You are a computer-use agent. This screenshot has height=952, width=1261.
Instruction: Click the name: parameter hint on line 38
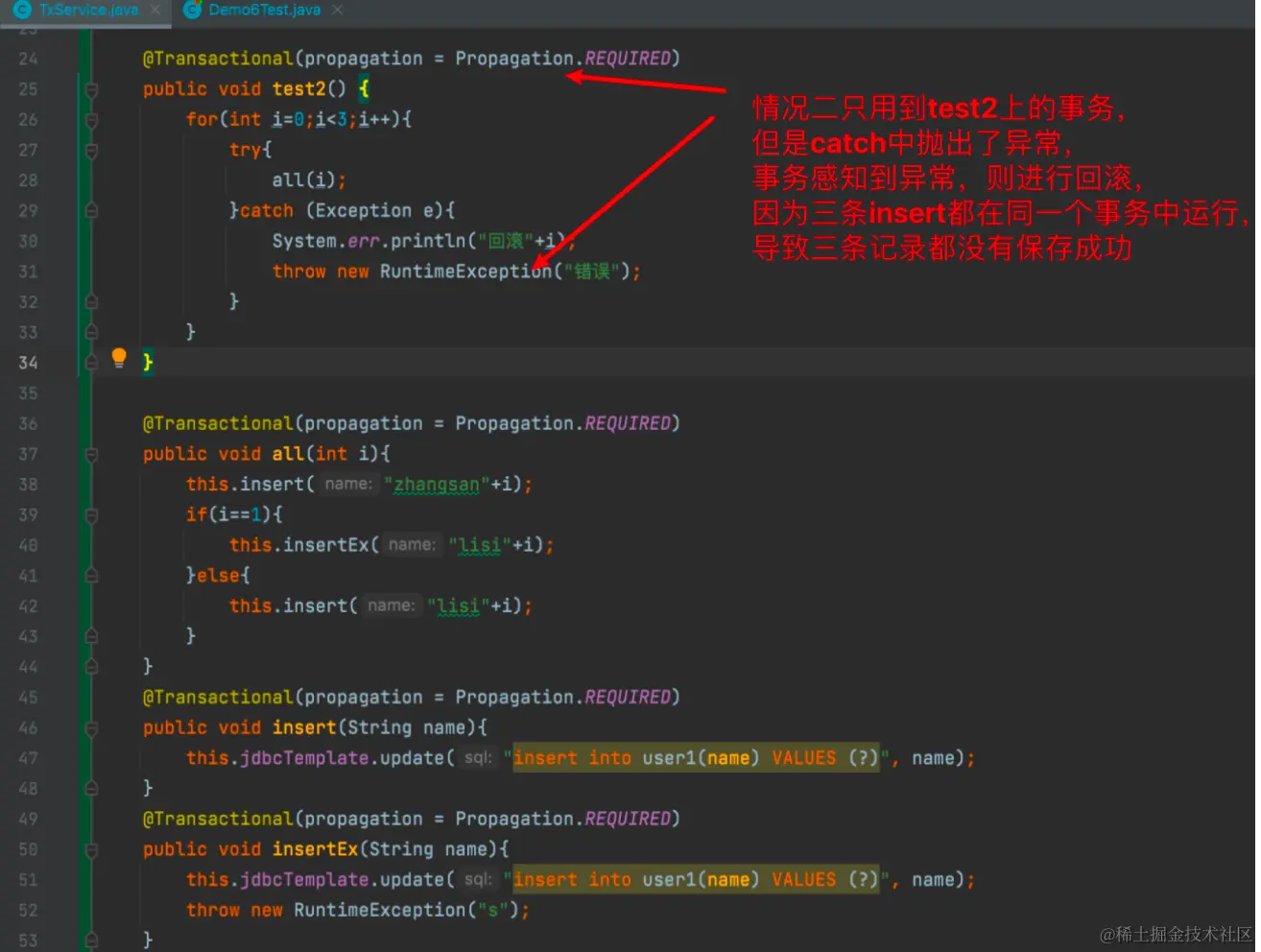point(348,485)
